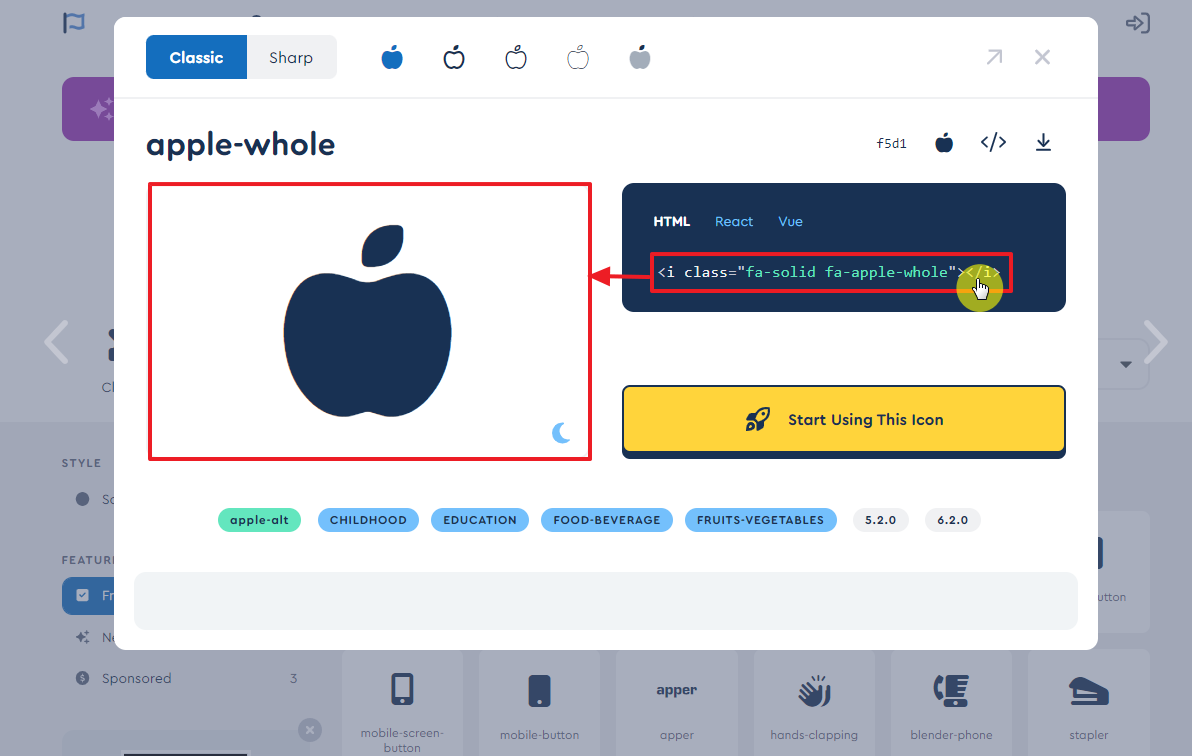Screen dimensions: 1192x756
Task: Close the apple-whole icon dialog
Action: click(1042, 57)
